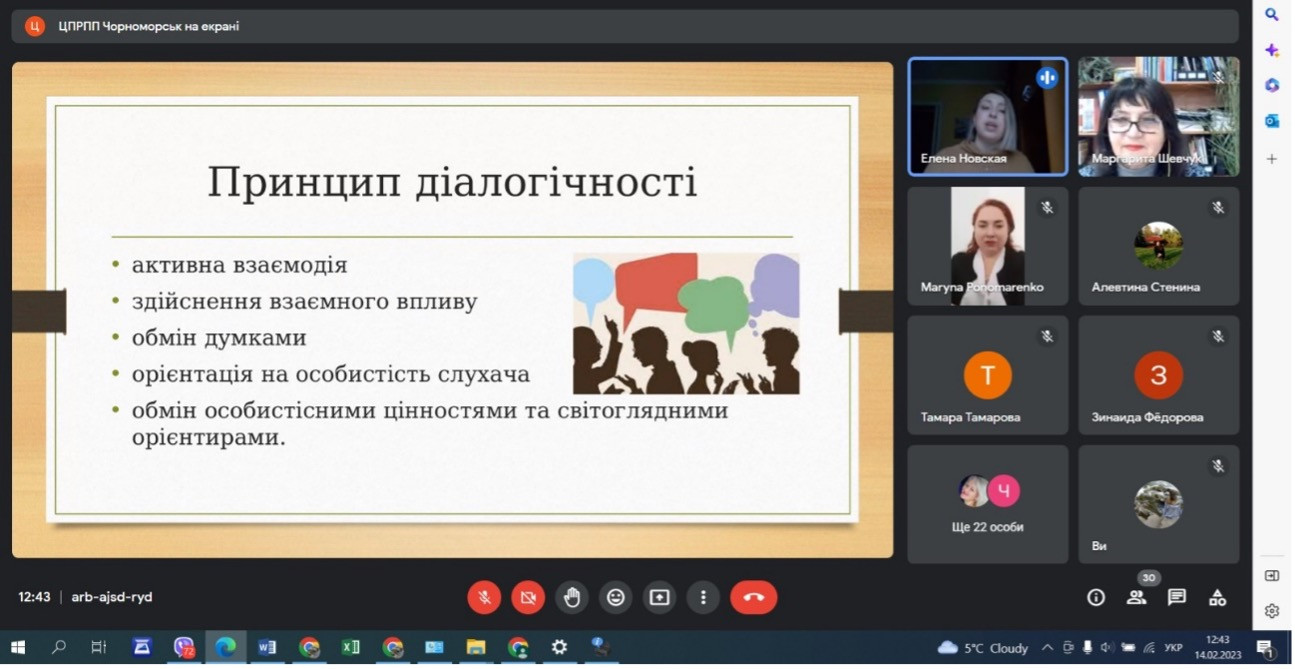
Task: Click Тамара Тамарова participant tile
Action: click(988, 375)
